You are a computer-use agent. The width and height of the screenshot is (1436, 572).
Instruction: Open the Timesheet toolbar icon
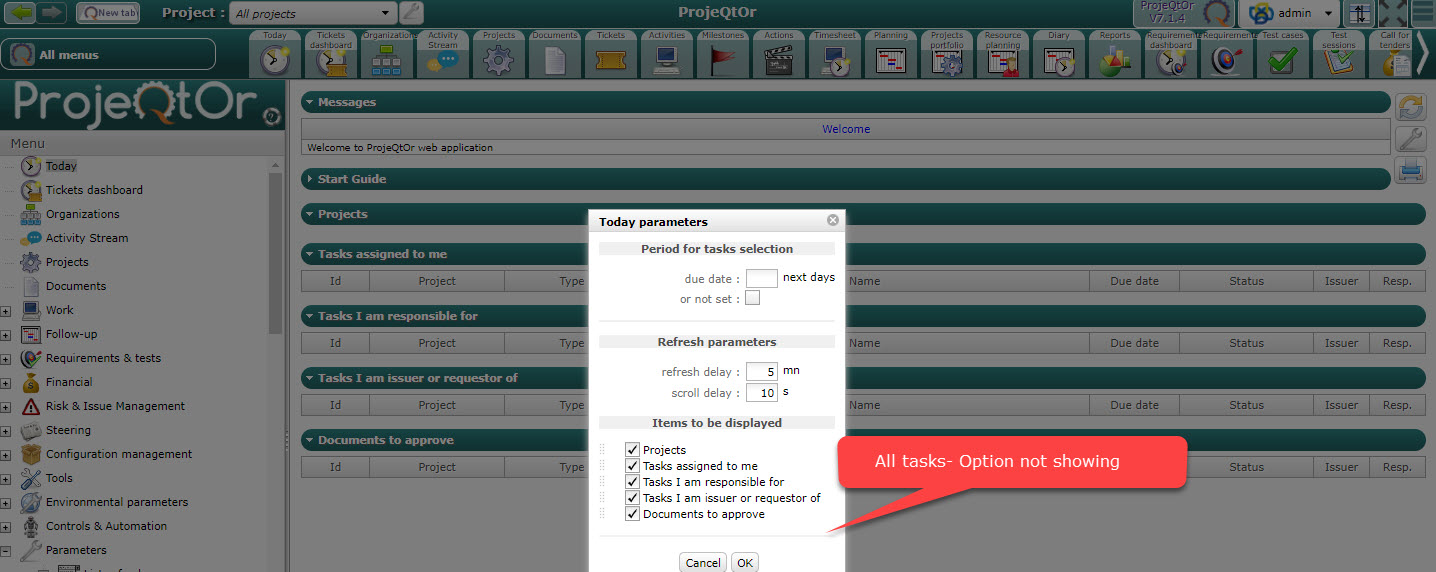834,60
